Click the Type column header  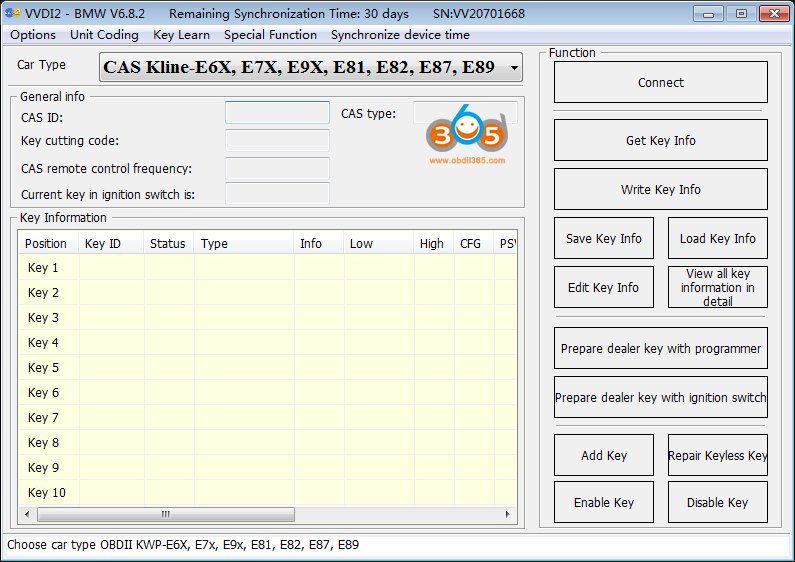(244, 243)
